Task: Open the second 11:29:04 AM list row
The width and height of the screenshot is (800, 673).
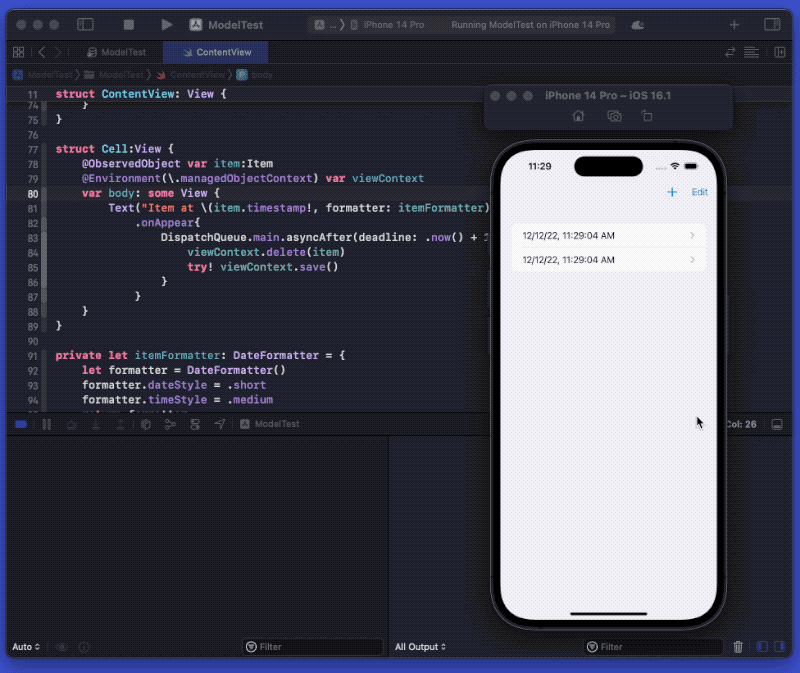Action: point(609,260)
